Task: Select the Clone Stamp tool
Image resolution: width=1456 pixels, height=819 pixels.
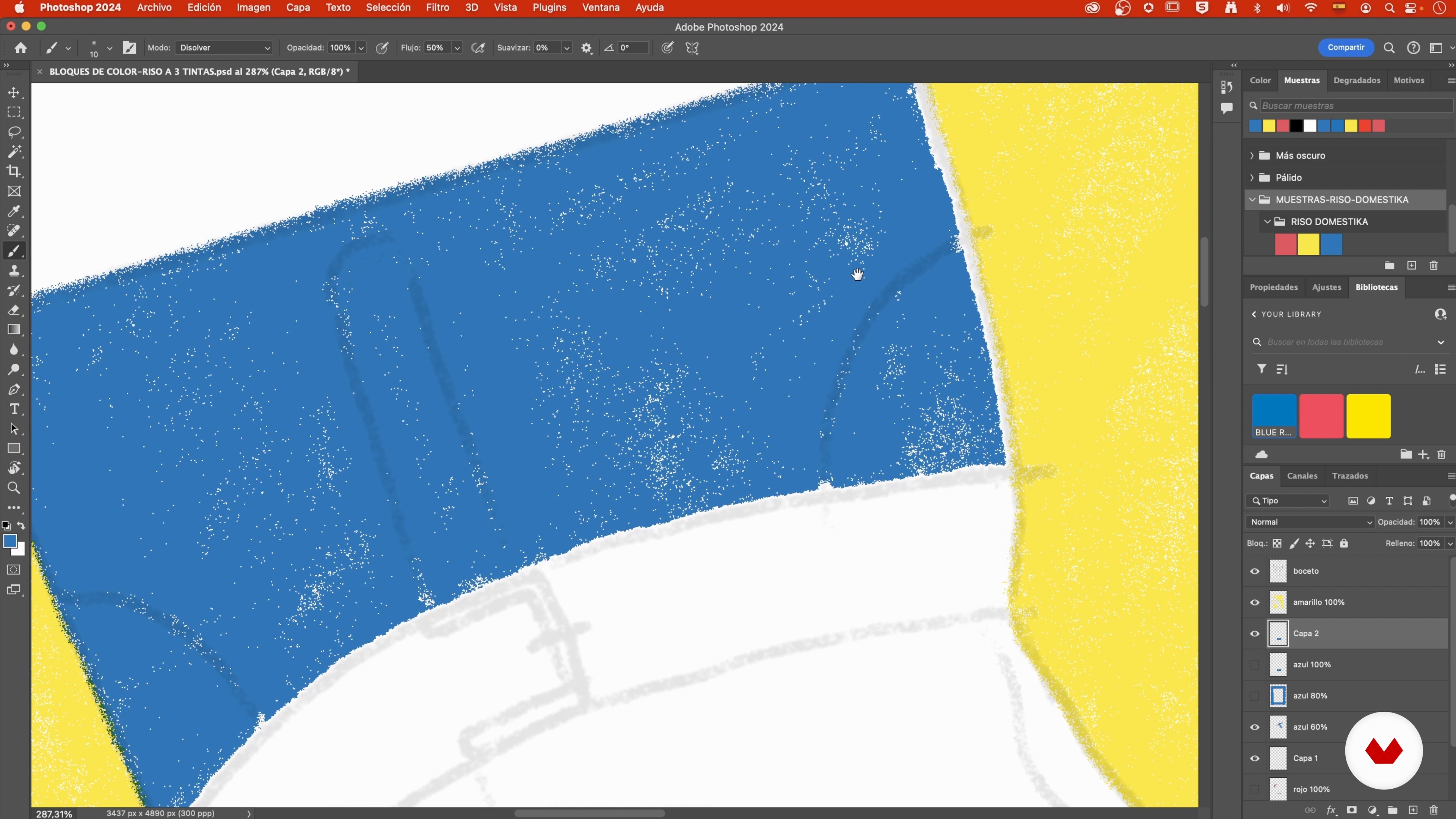Action: (15, 271)
